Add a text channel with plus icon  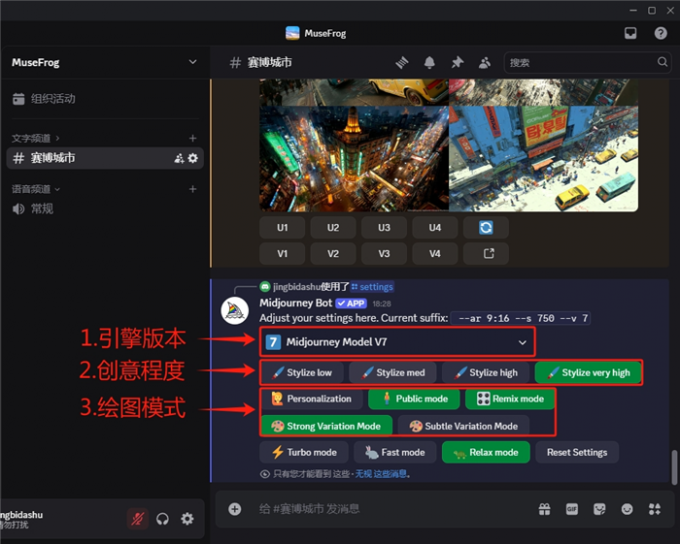pyautogui.click(x=193, y=138)
